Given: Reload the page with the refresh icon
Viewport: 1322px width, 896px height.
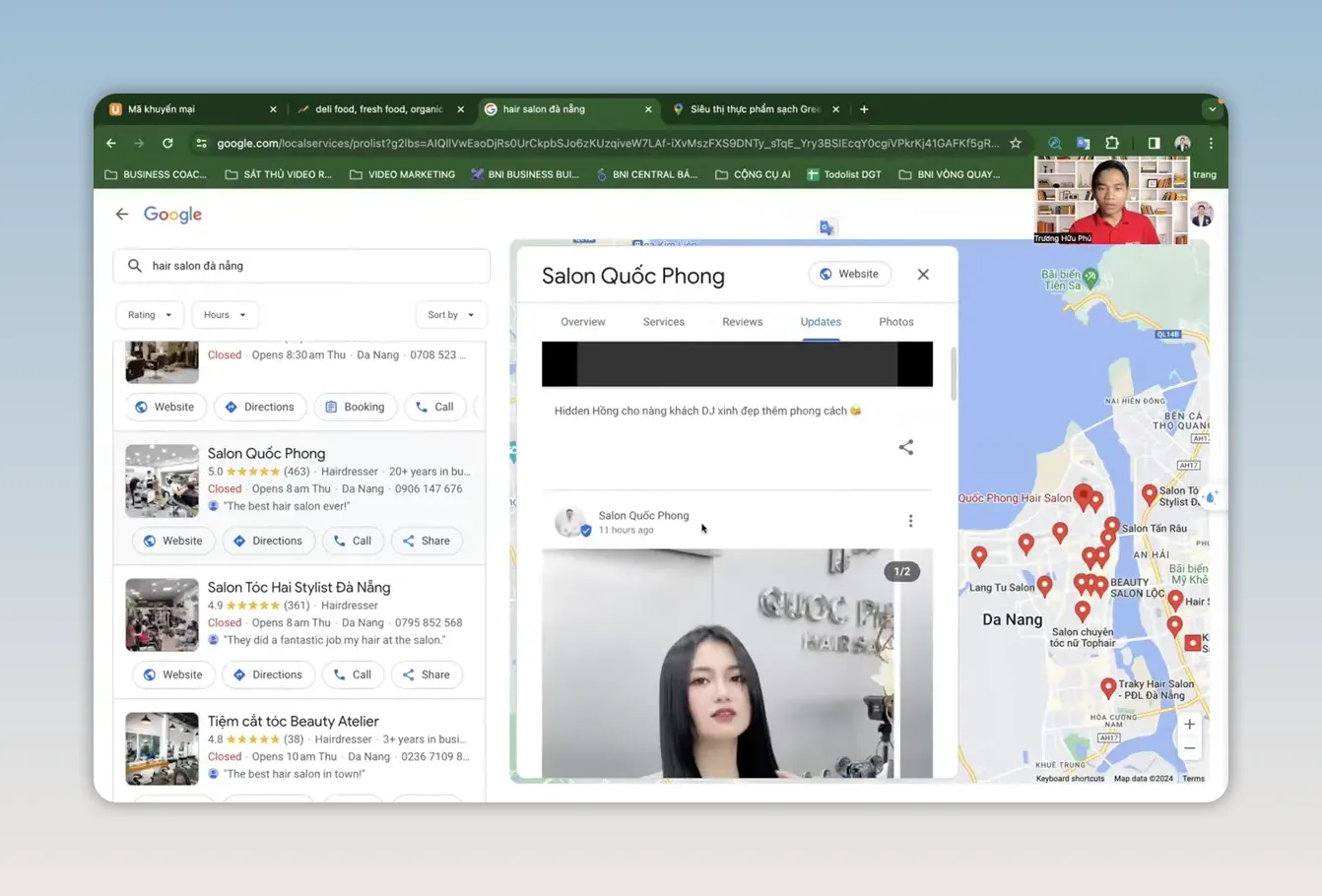Looking at the screenshot, I should click(x=167, y=143).
